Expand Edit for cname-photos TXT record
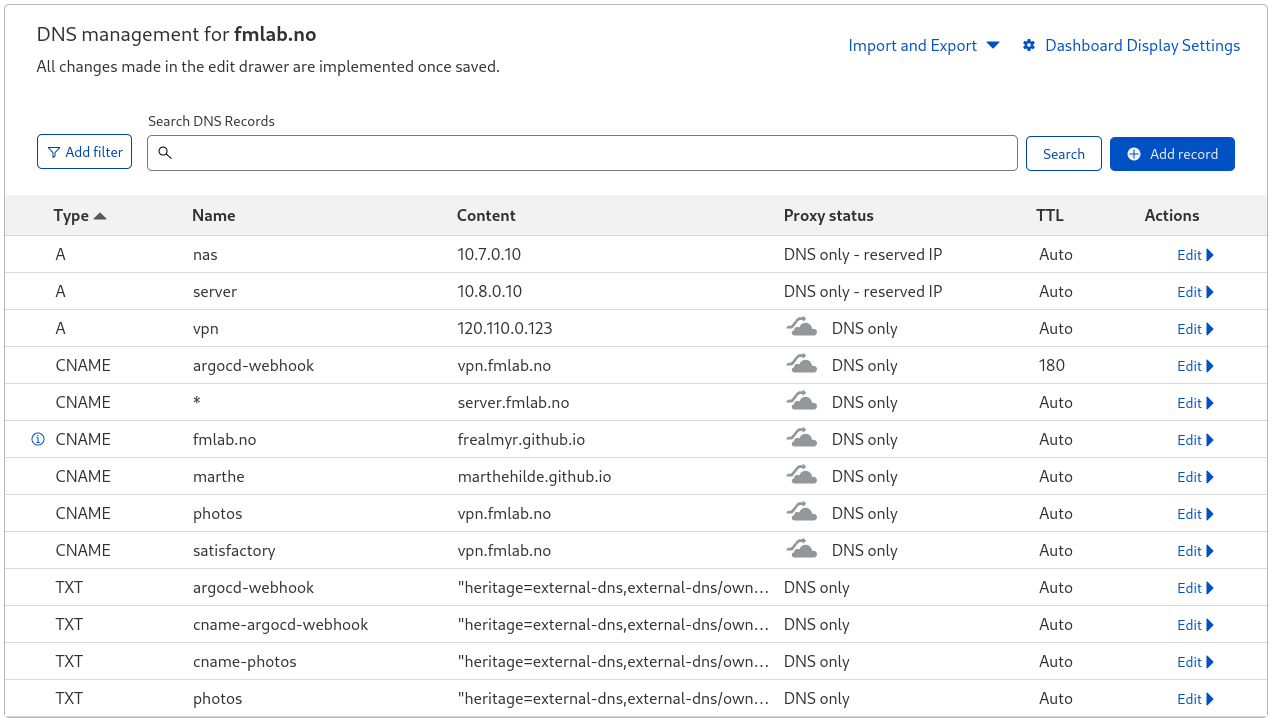The image size is (1272, 722). 1195,662
